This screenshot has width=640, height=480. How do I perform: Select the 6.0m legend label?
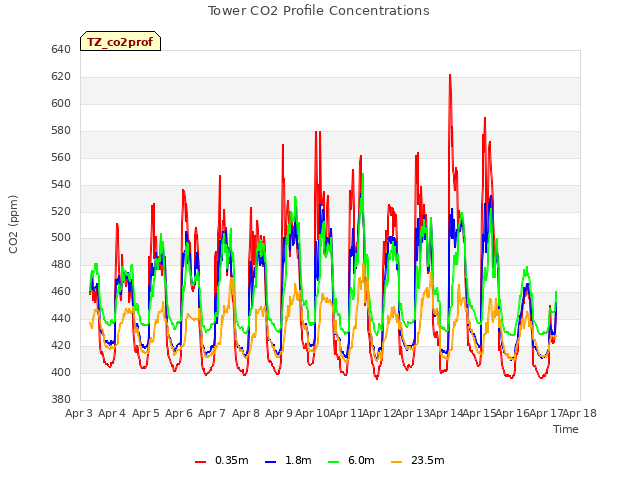point(361,460)
